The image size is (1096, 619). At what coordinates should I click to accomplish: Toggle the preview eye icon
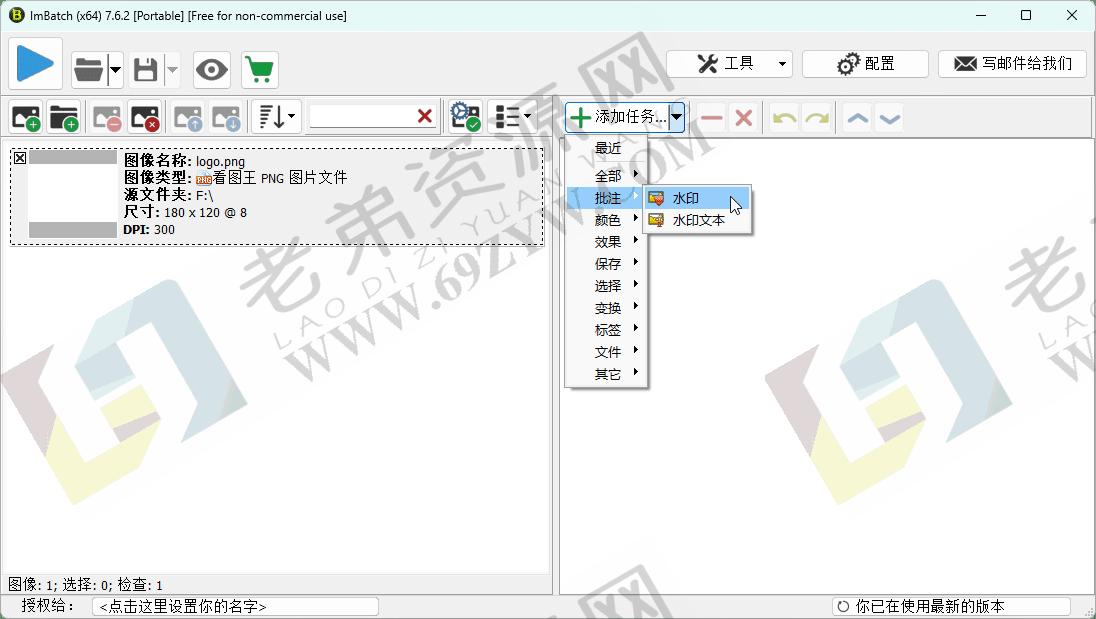click(x=212, y=70)
